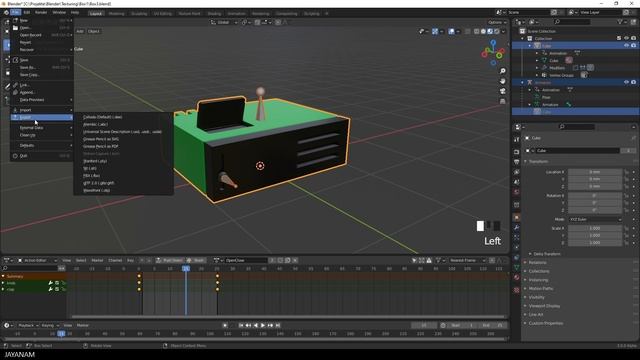Open Object Data properties tab
This screenshot has height=360, width=640.
tap(516, 268)
